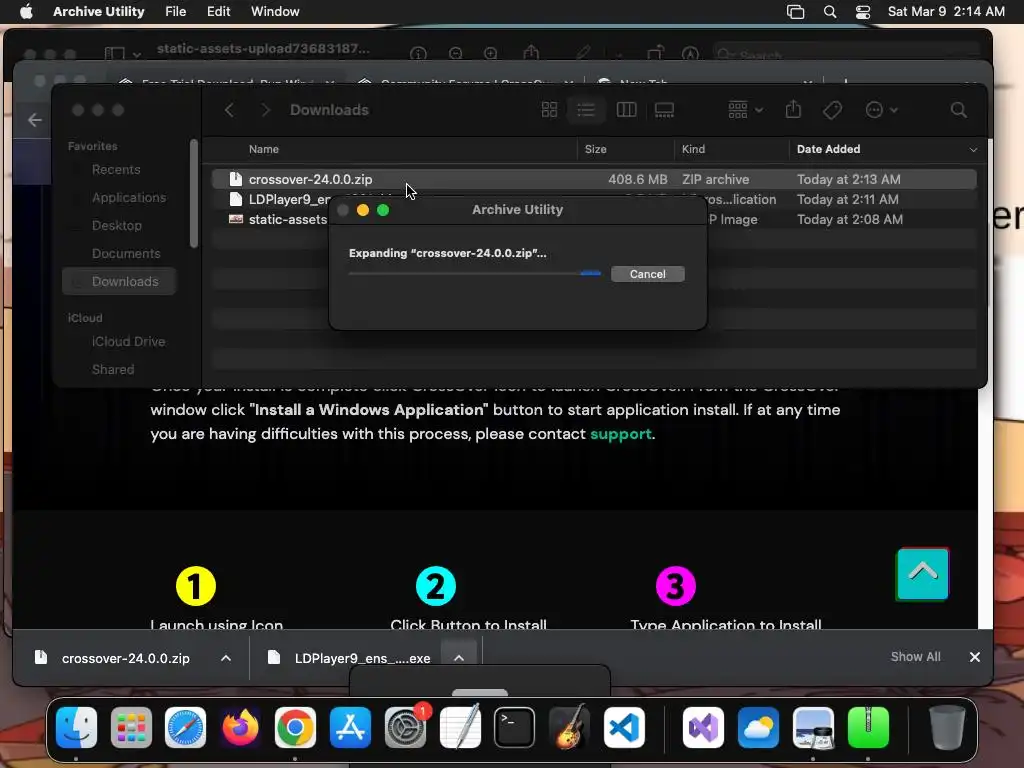
Task: Open the File menu
Action: coord(175,11)
